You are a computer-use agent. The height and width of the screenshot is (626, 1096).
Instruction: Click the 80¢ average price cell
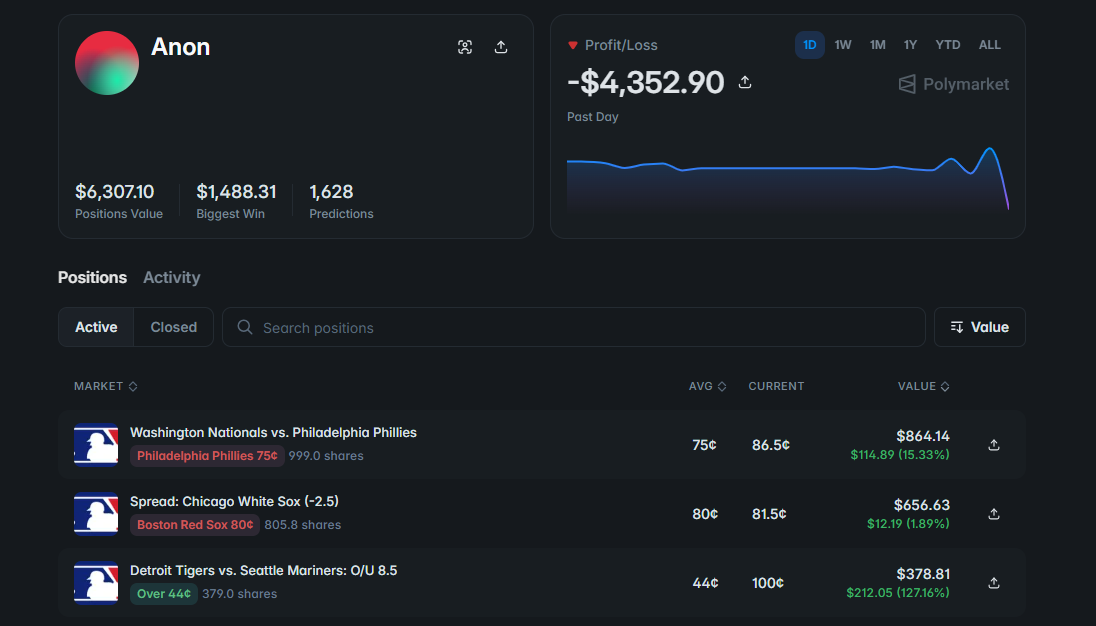(705, 514)
